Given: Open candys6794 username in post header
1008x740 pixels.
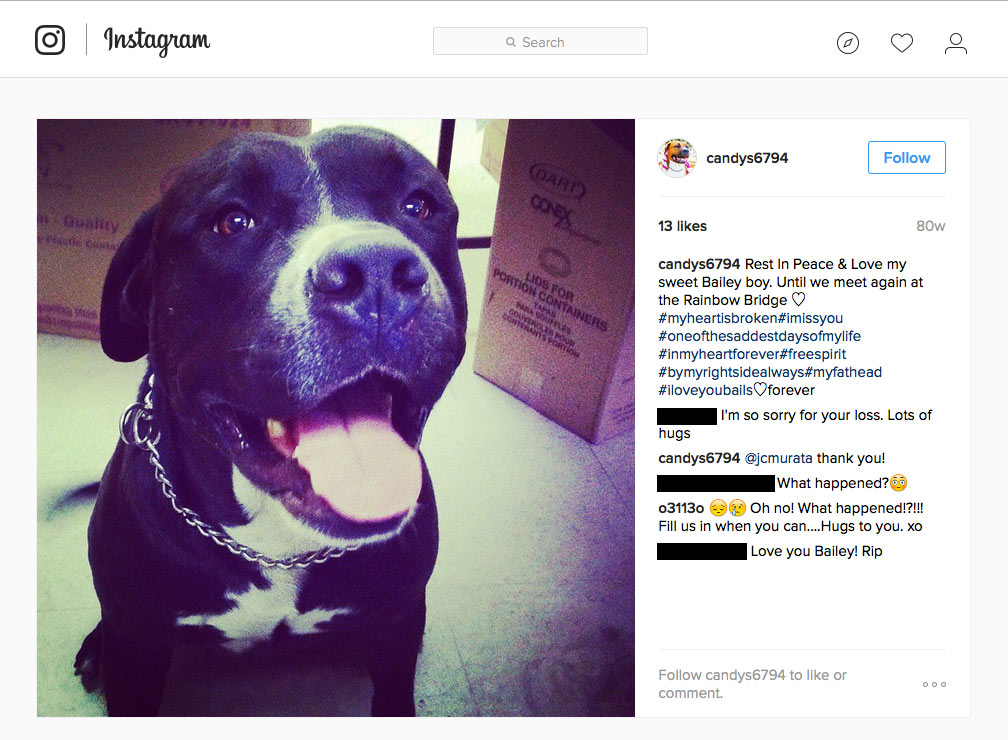Looking at the screenshot, I should 747,158.
